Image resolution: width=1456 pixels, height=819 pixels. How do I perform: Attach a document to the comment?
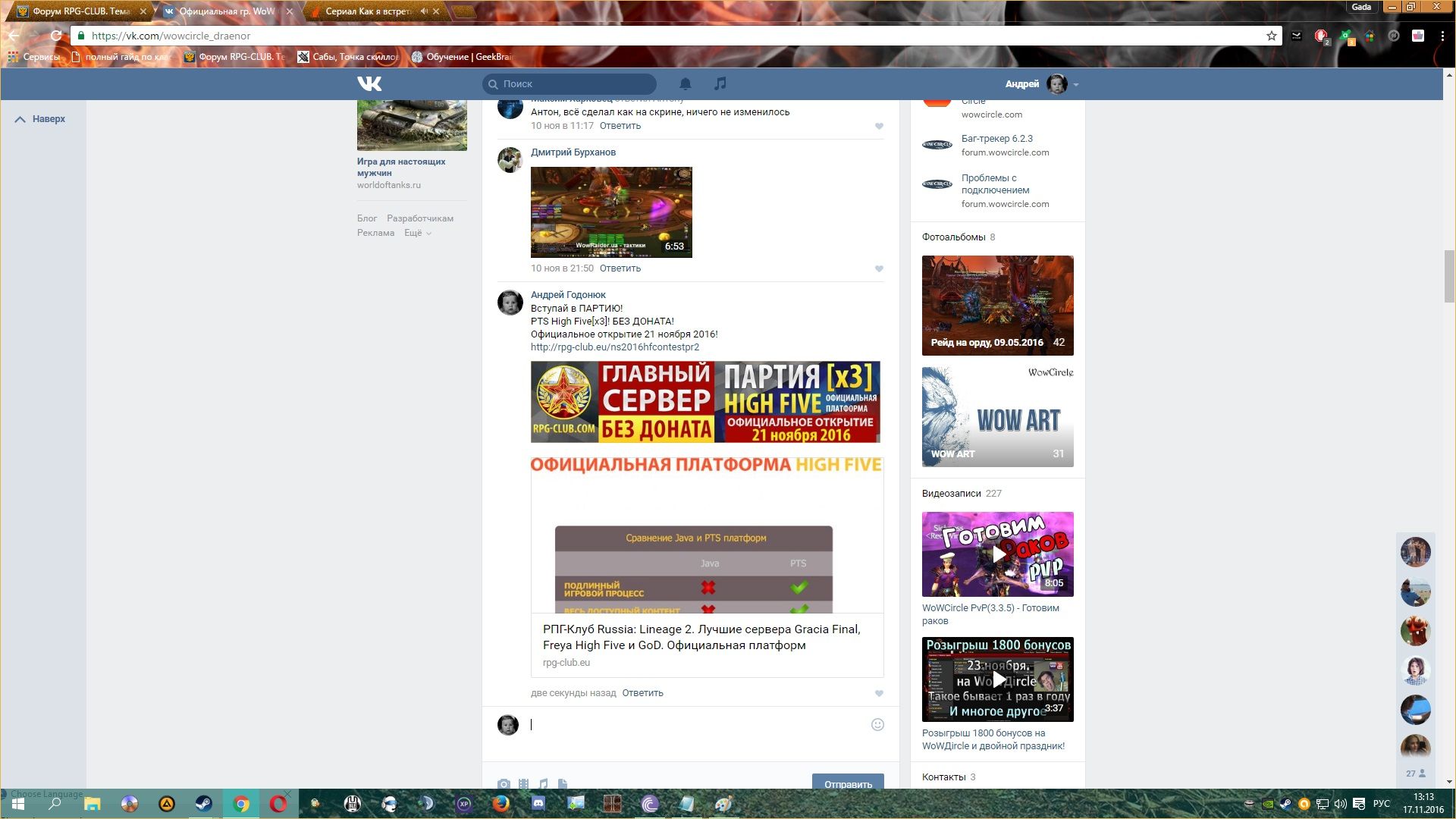pyautogui.click(x=563, y=783)
